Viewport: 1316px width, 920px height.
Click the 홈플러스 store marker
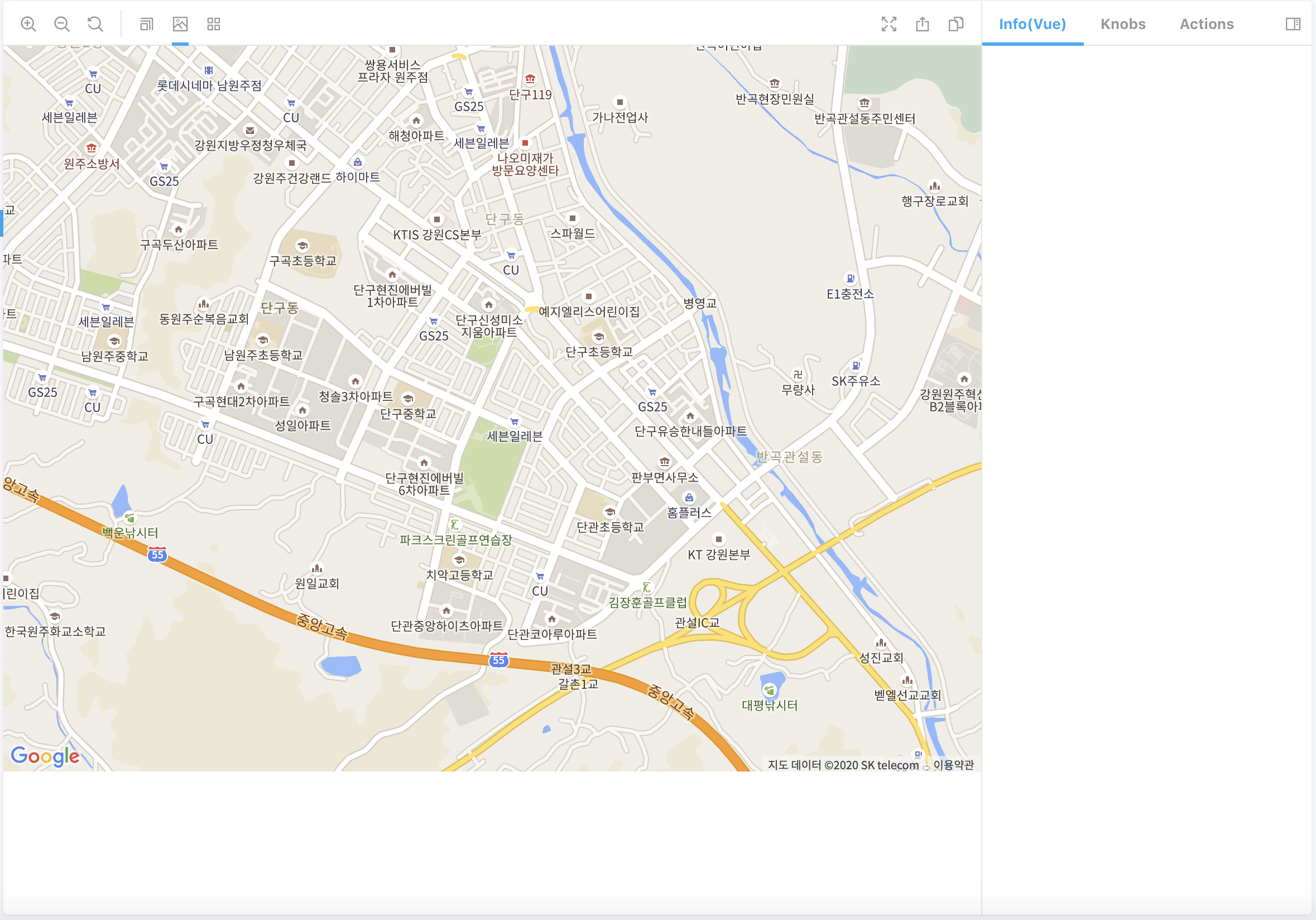[x=689, y=497]
